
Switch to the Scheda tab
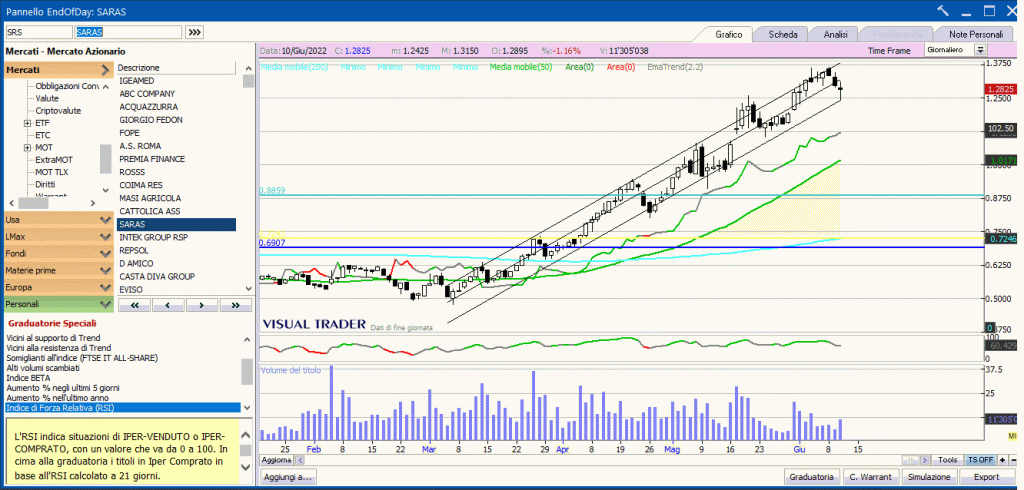[x=782, y=34]
